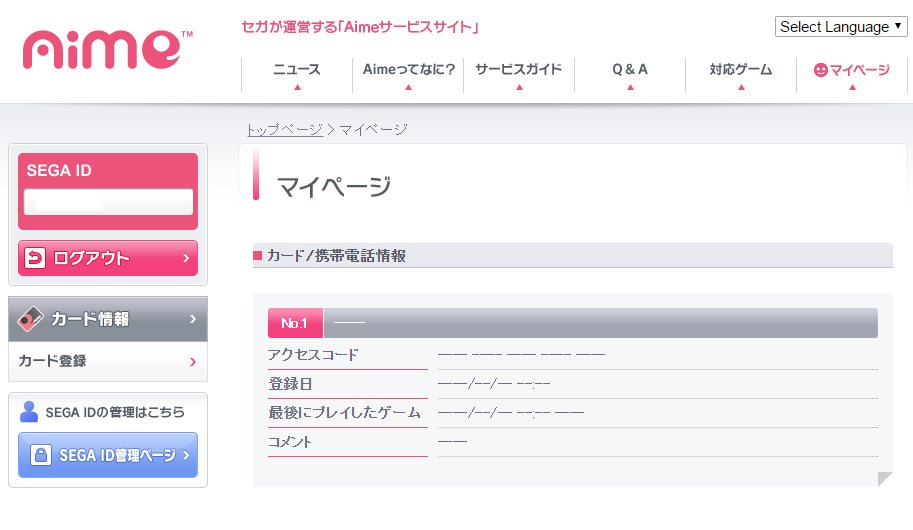Open the 対応ゲーム menu item
This screenshot has width=913, height=530.
tap(741, 75)
